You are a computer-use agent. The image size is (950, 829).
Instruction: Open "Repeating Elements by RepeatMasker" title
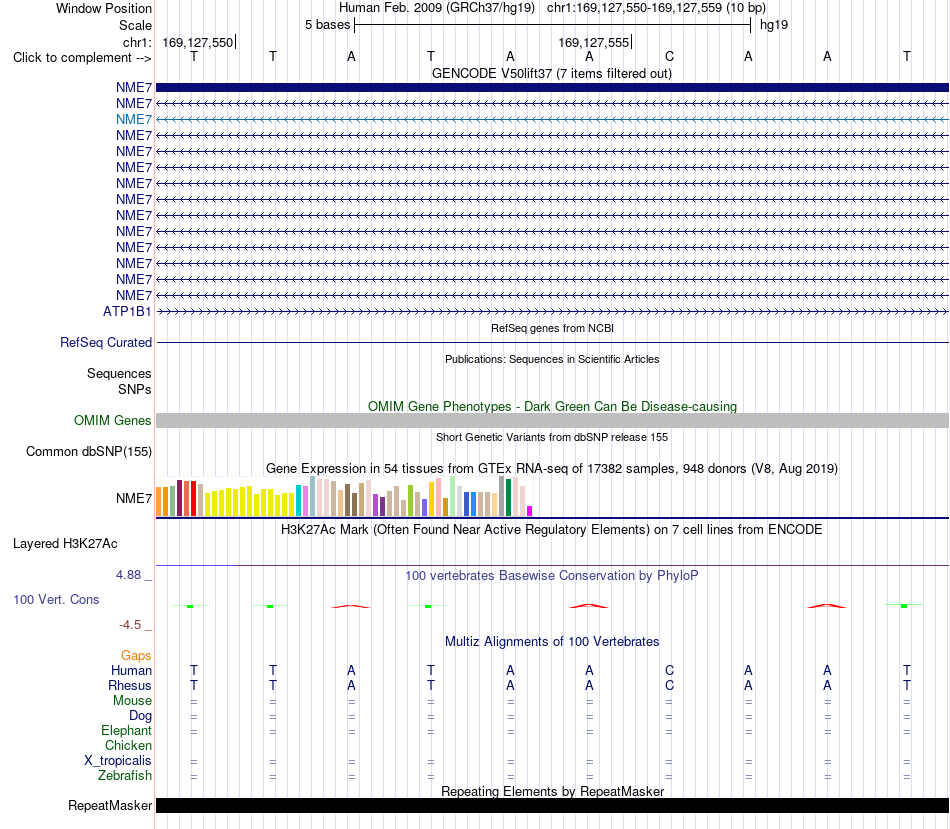pos(552,791)
